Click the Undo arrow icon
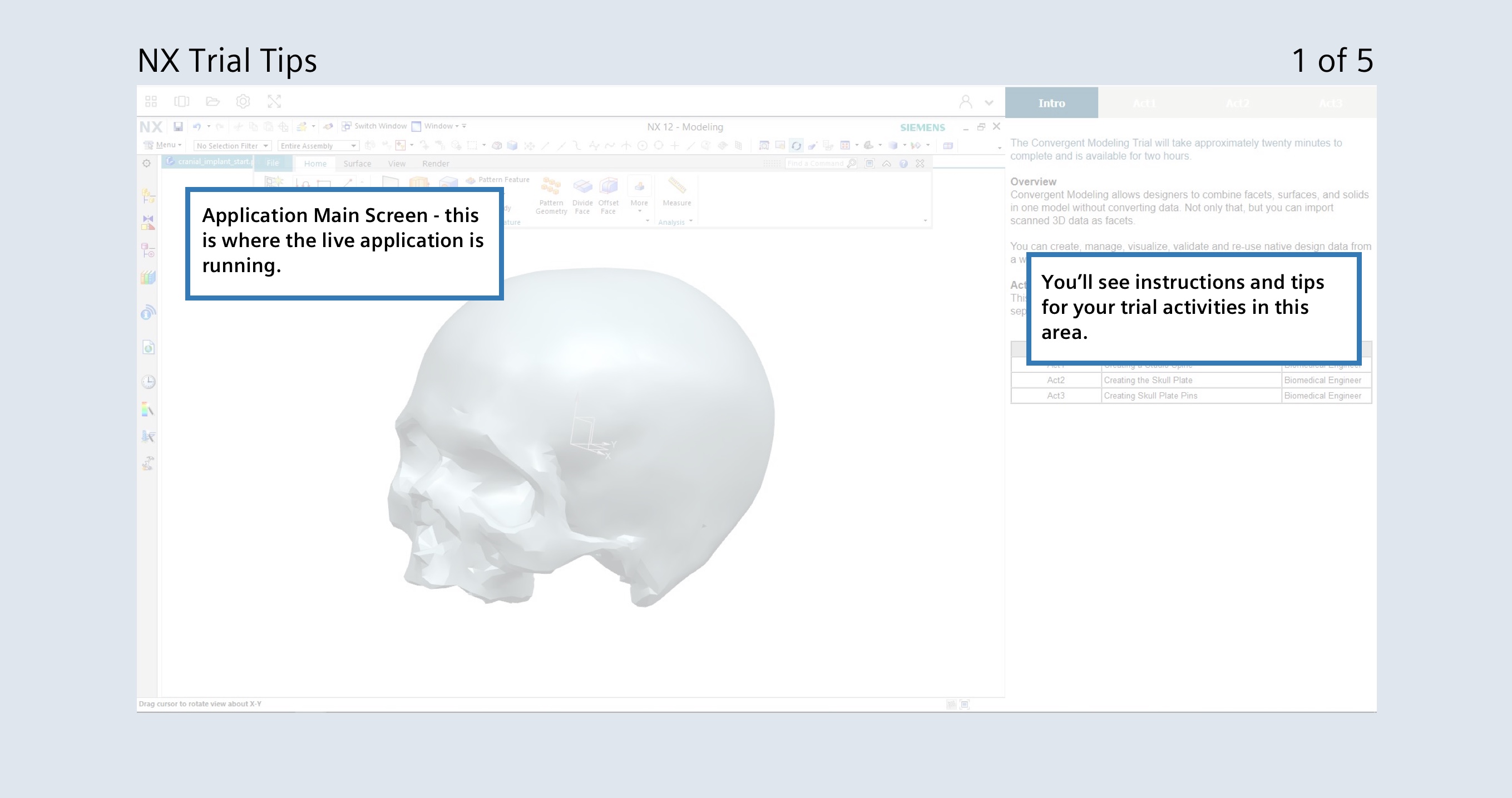Image resolution: width=1512 pixels, height=798 pixels. pos(196,126)
